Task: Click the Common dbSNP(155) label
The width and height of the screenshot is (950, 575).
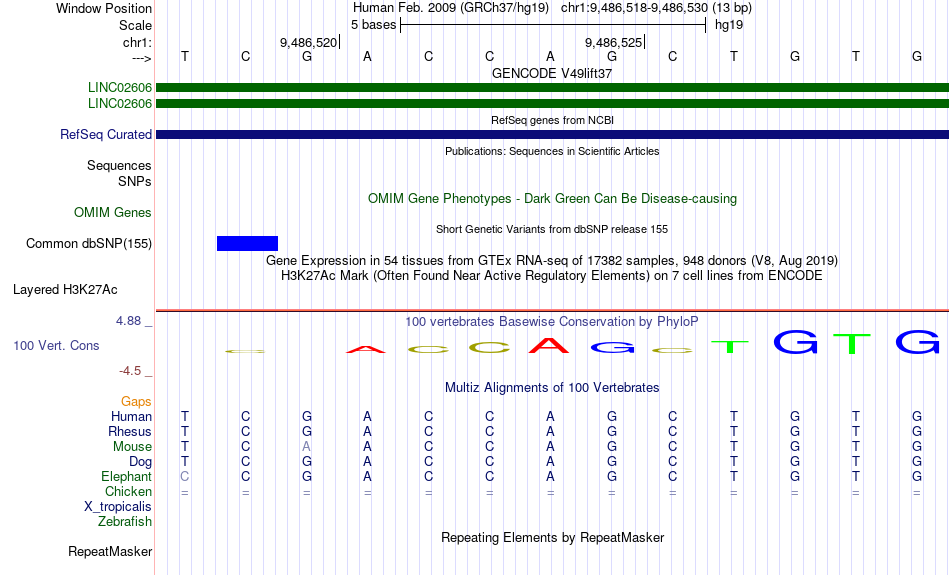Action: 89,244
